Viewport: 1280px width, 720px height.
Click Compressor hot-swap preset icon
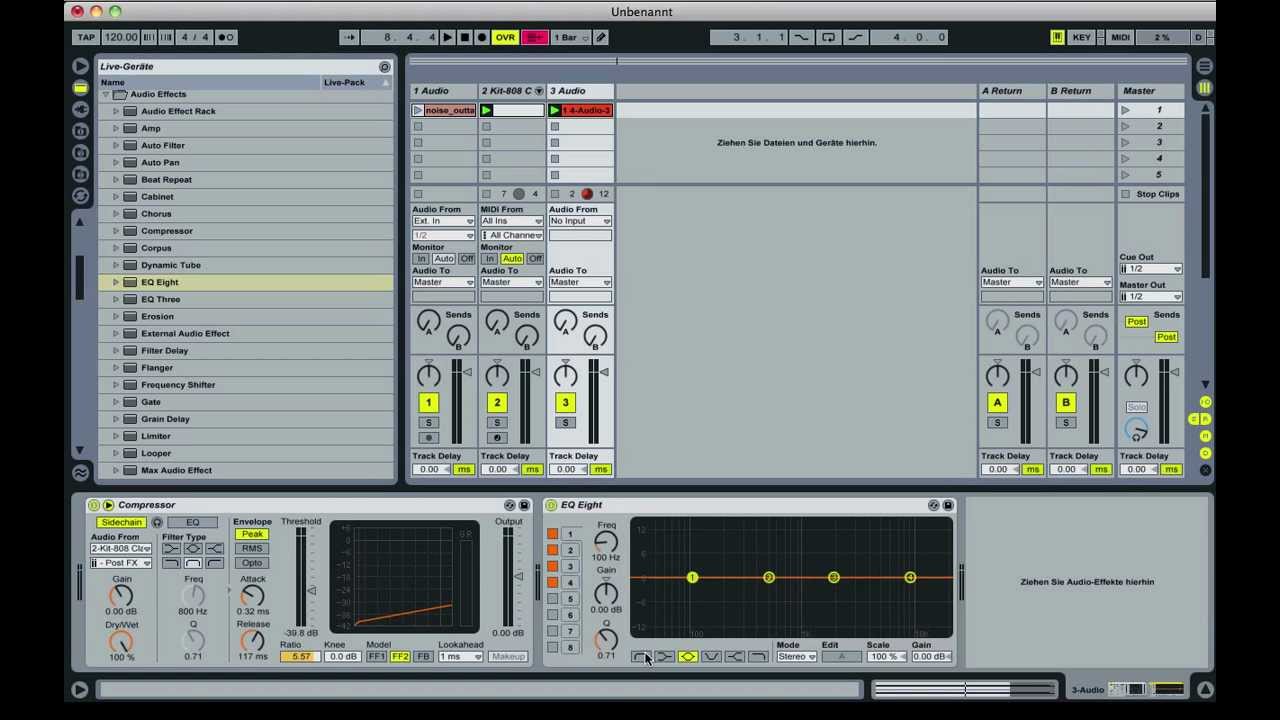[x=510, y=505]
